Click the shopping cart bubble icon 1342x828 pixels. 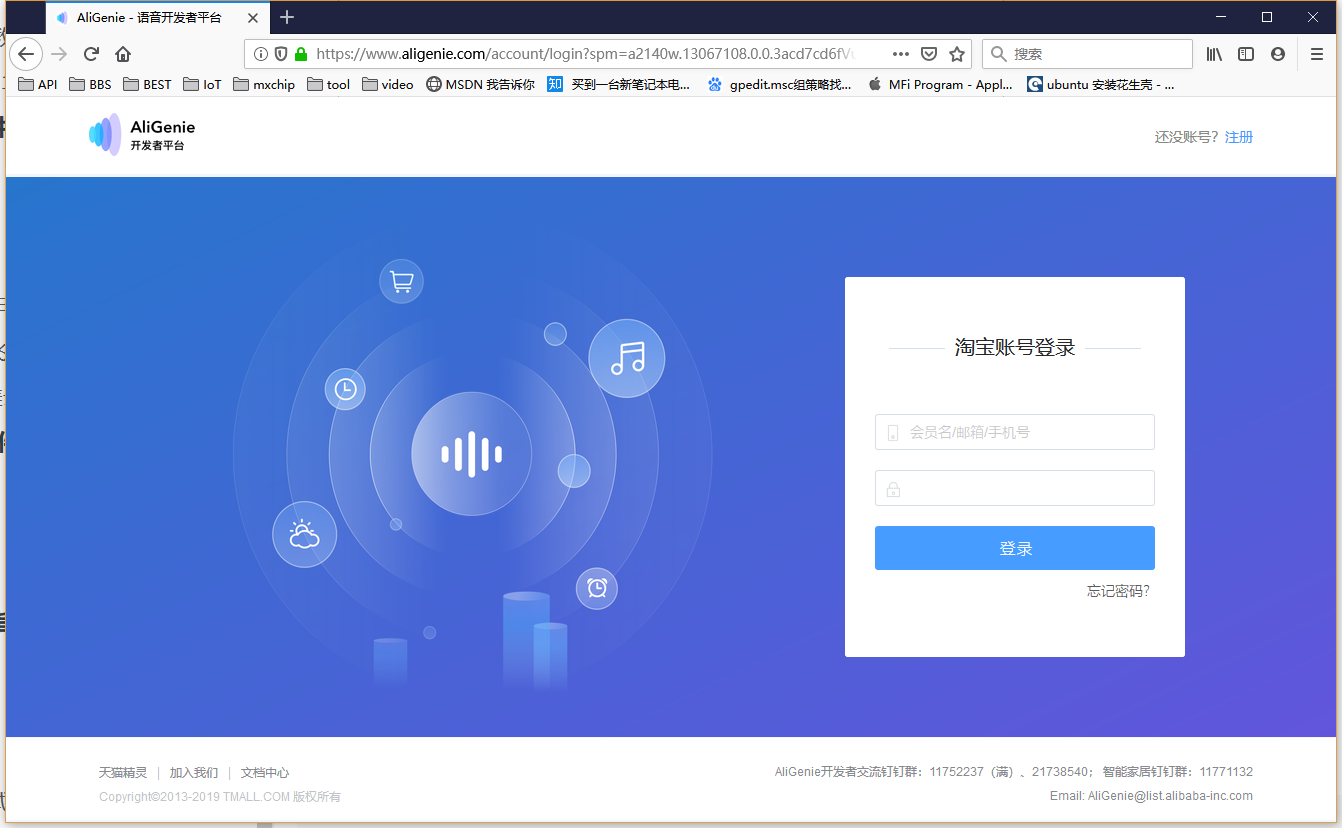(x=401, y=282)
